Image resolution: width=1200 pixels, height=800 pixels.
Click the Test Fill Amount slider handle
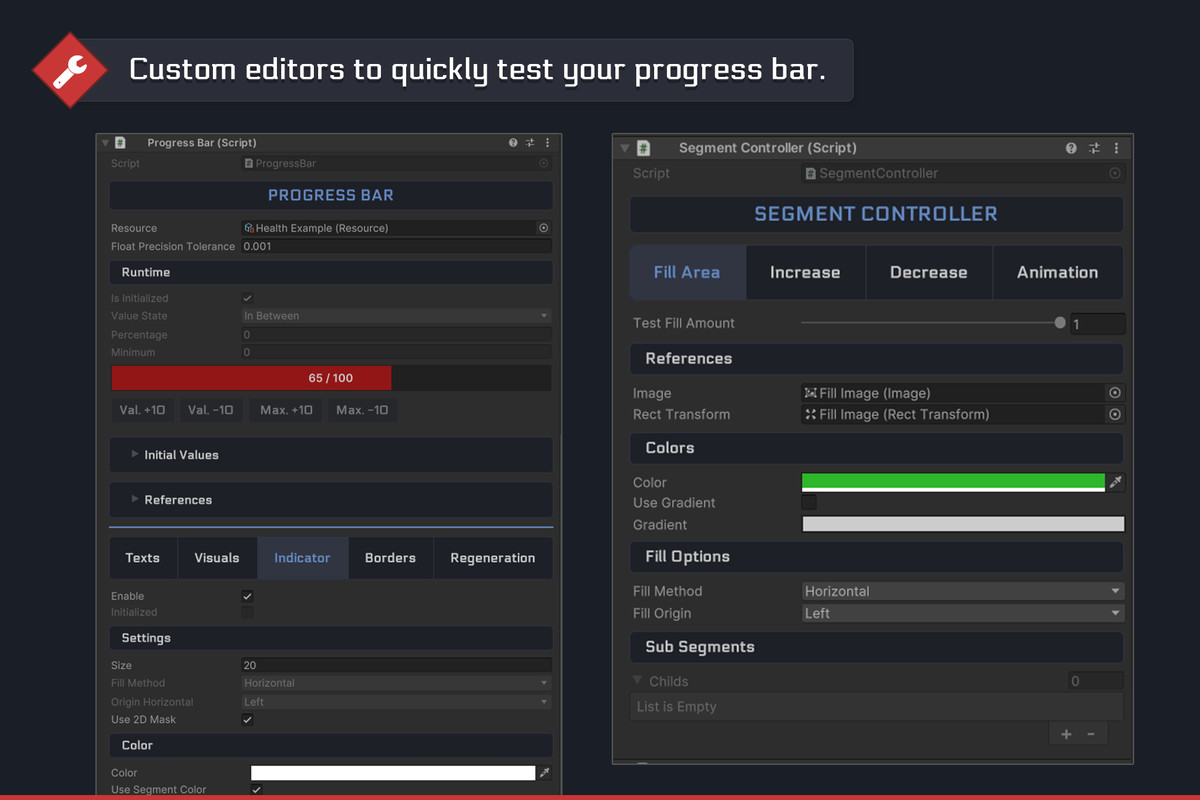1060,323
